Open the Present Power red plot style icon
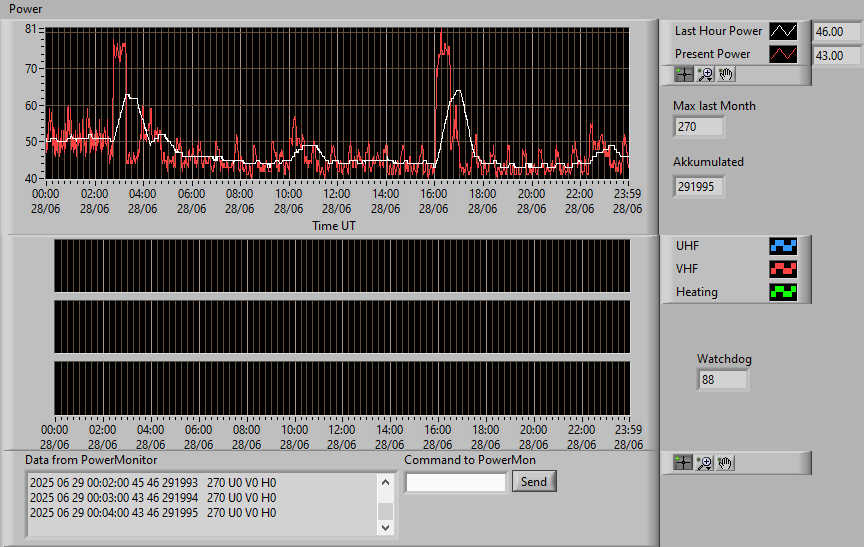 783,54
